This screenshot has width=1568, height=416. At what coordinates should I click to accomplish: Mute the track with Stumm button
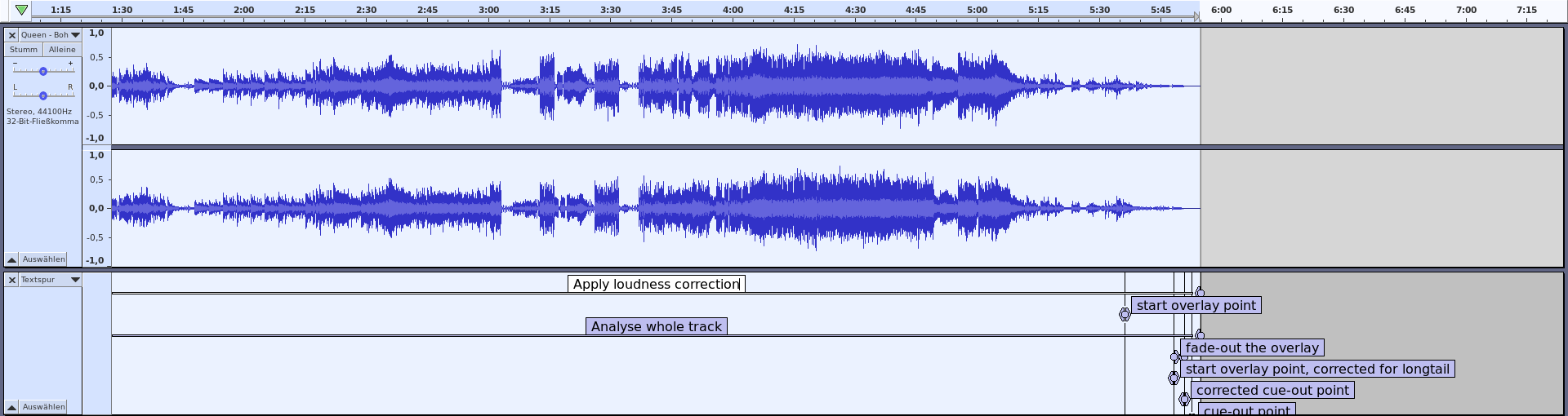point(24,50)
